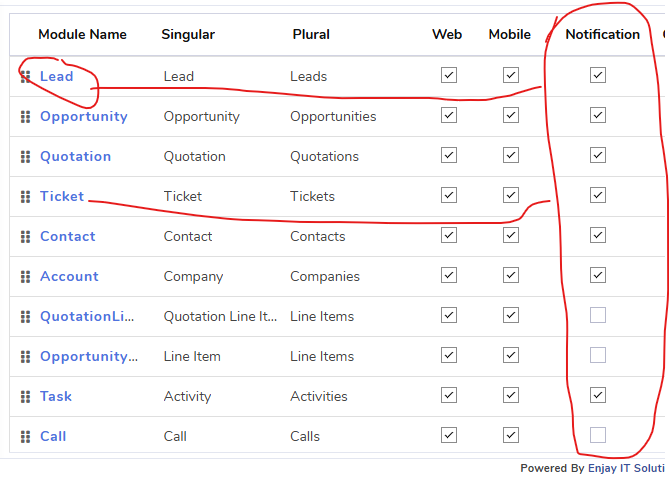Viewport: 669px width, 477px height.
Task: Tick Notification checkbox in QuotationLi... row
Action: pyautogui.click(x=598, y=315)
